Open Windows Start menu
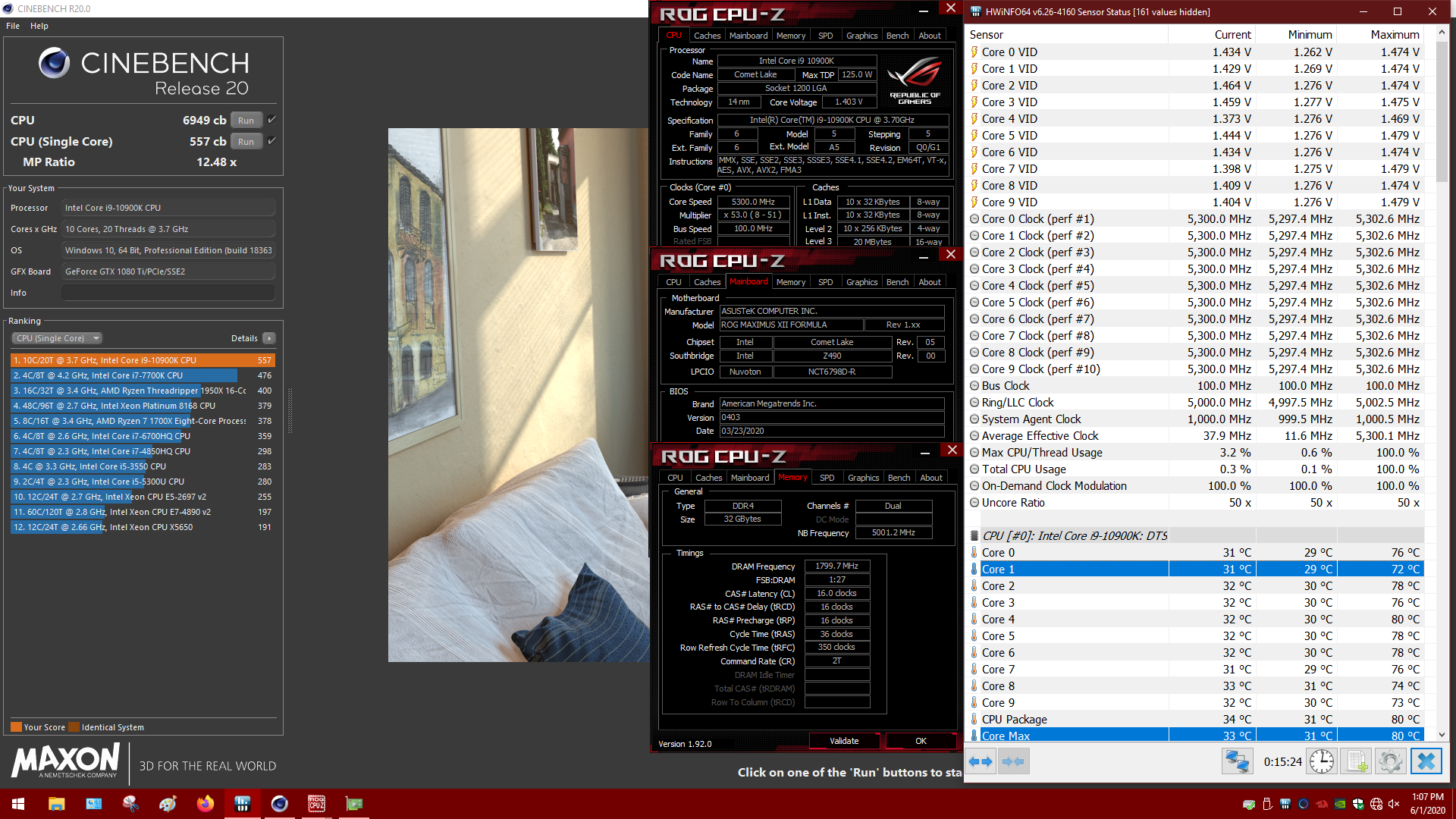Screen dimensions: 1456x819 [18, 804]
